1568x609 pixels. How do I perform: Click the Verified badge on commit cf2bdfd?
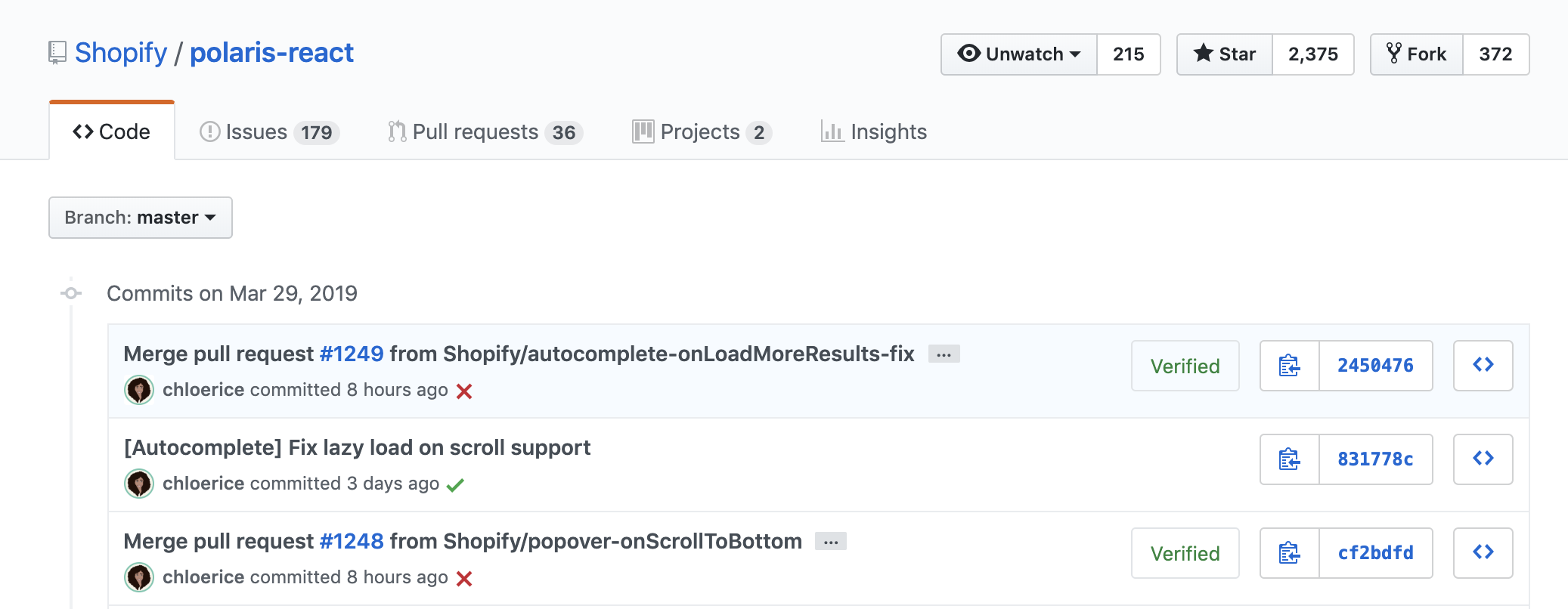point(1185,553)
